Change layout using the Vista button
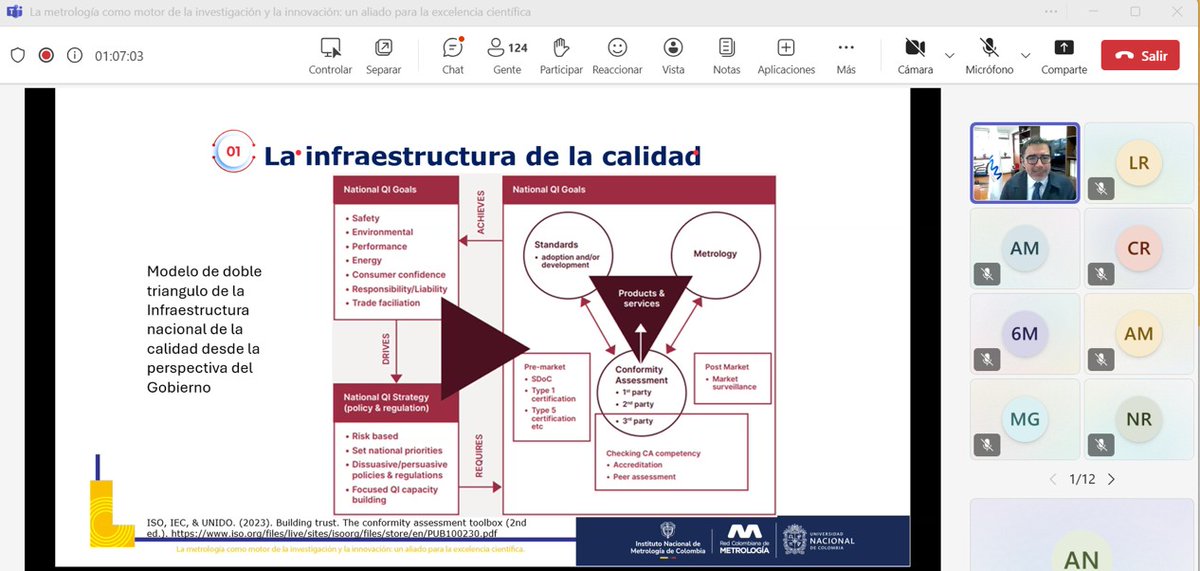Viewport: 1200px width, 571px height. (673, 56)
